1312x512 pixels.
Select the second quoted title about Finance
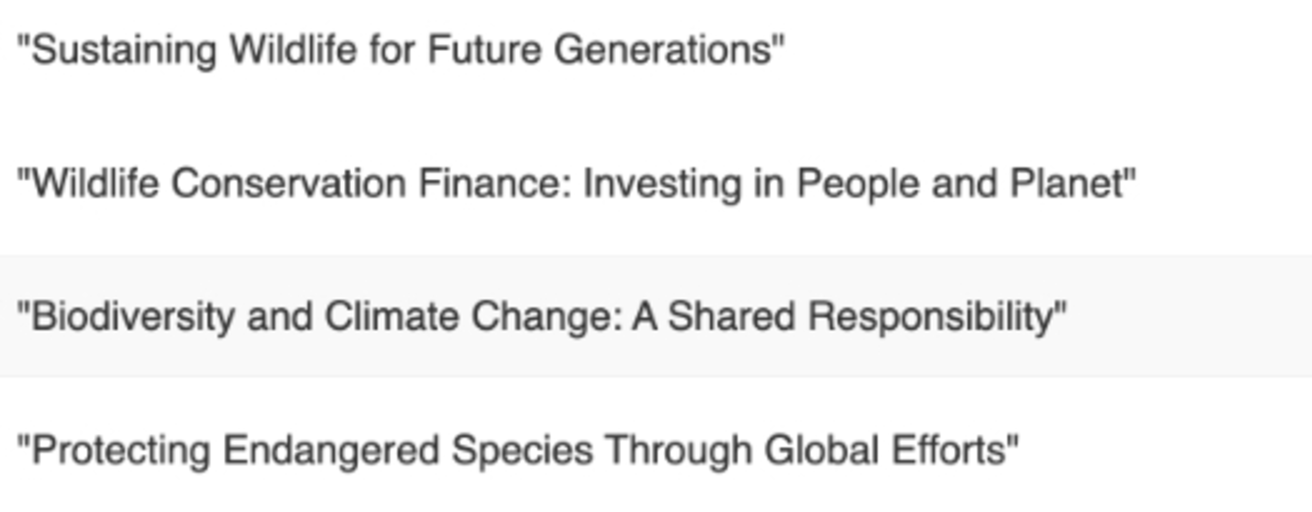656,184
